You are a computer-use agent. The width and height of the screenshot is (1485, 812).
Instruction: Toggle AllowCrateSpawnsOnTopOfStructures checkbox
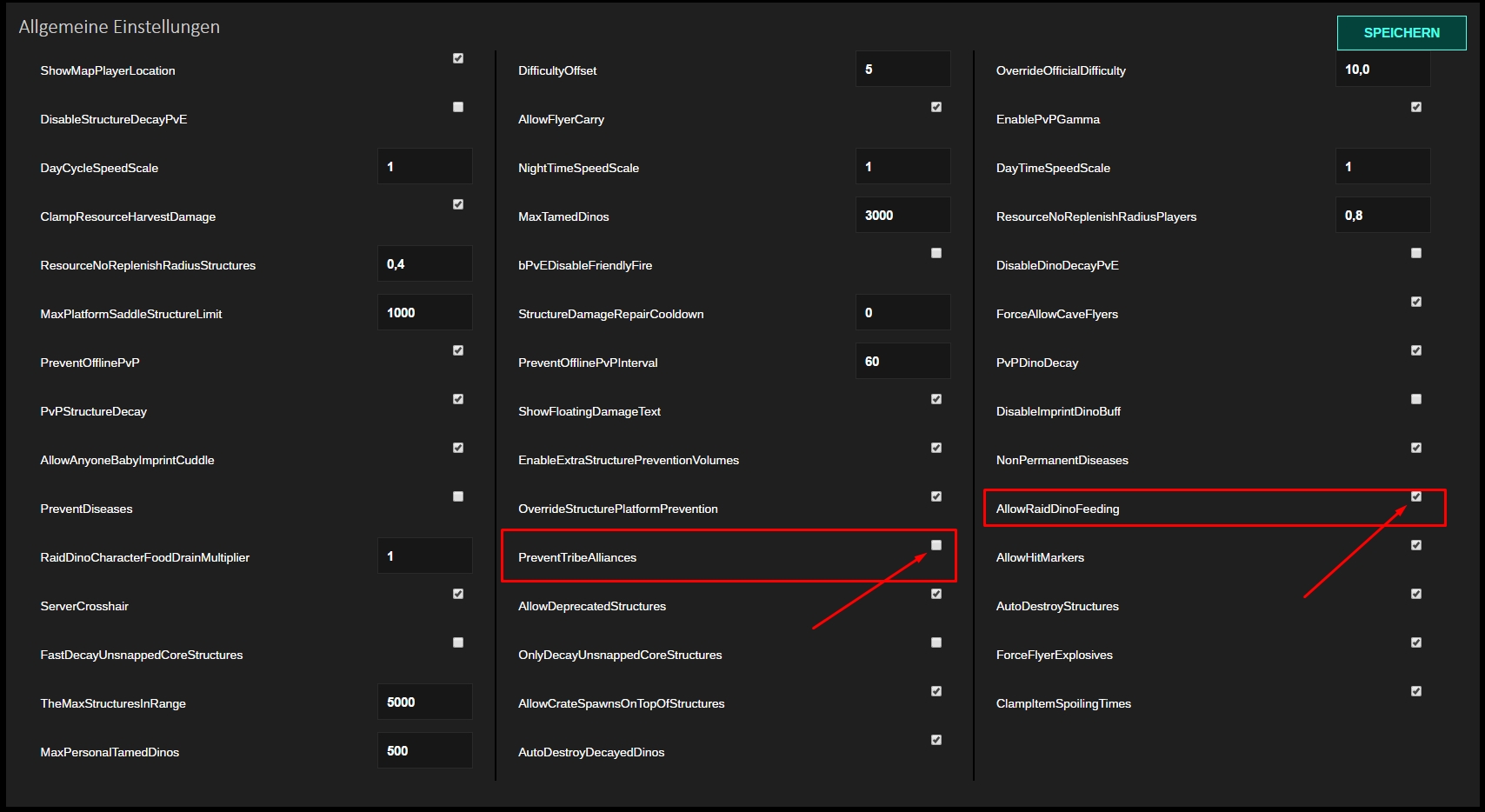click(x=936, y=691)
